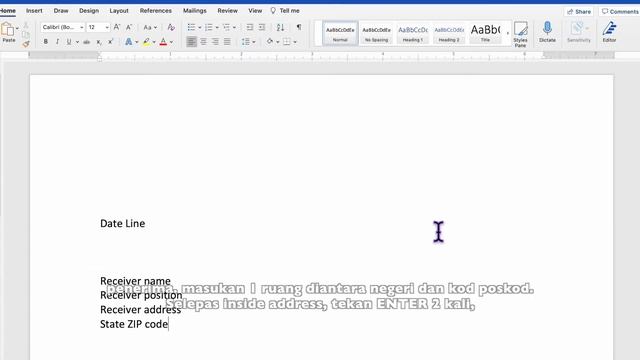Increase paragraph indent
Screen dimensions: 640x360
262,27
